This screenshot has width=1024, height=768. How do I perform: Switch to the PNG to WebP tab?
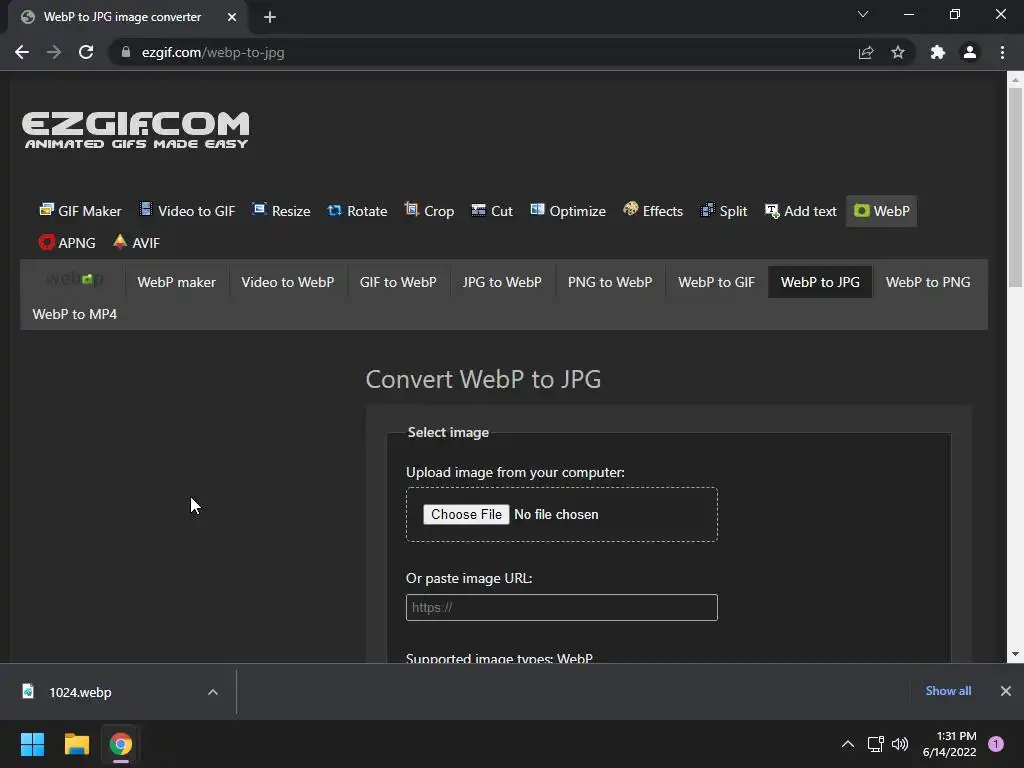pos(610,282)
